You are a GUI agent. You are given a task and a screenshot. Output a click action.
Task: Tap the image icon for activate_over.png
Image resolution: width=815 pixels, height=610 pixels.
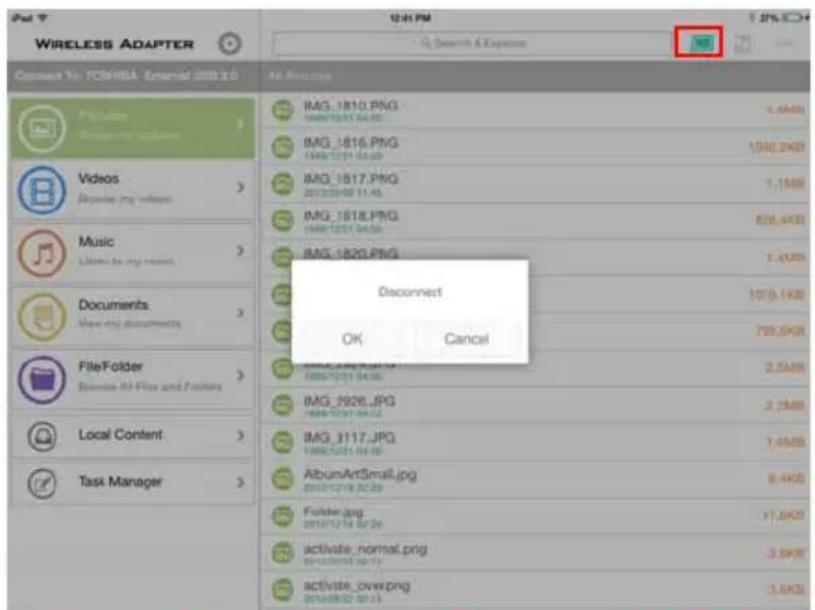click(x=283, y=590)
